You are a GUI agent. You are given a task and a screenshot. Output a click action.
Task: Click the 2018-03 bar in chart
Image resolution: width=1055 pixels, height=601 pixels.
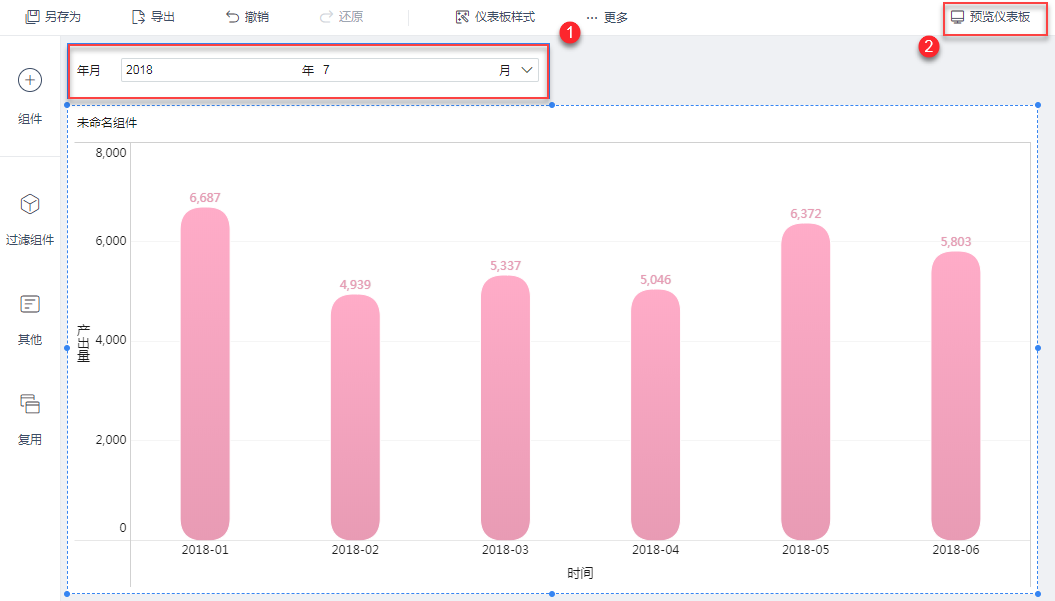click(x=505, y=407)
